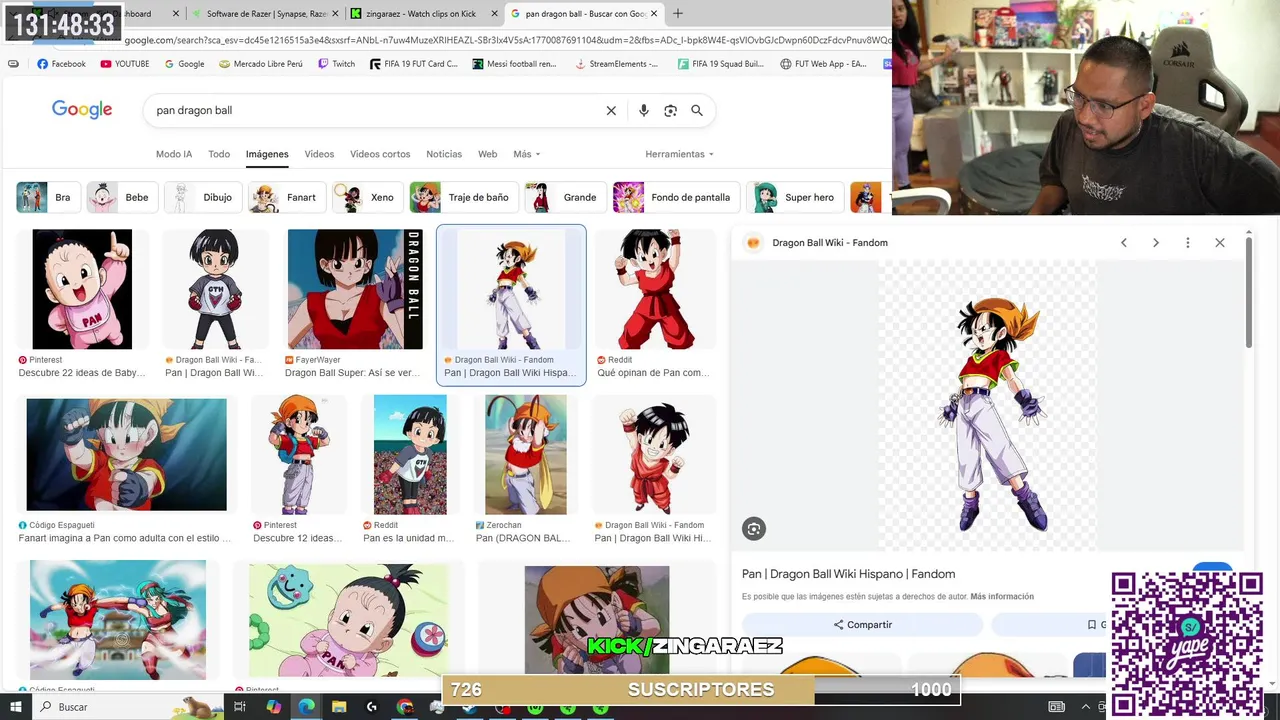Click the Compartir share button
The image size is (1280, 720).
pos(862,625)
